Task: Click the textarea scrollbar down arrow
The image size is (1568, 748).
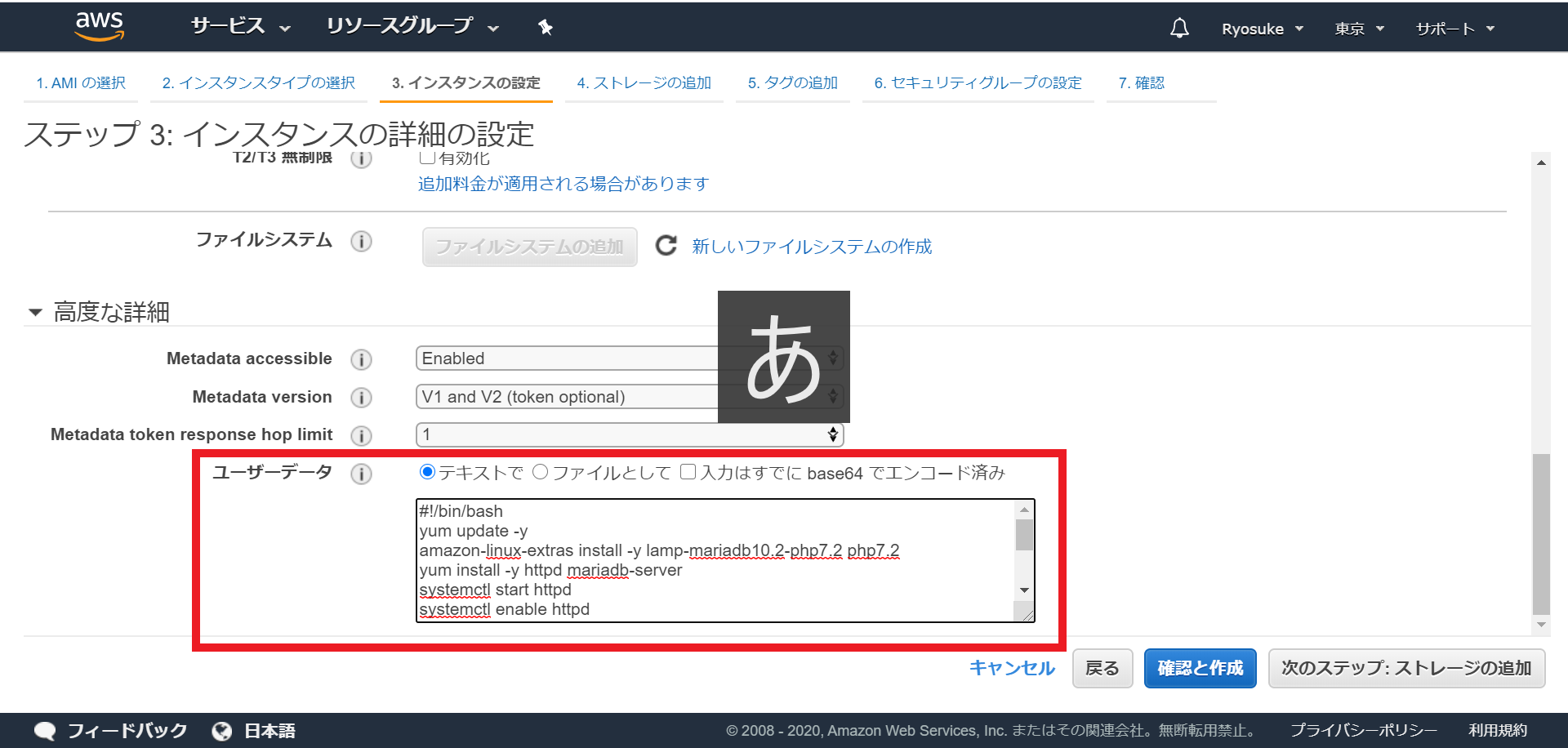Action: pyautogui.click(x=1024, y=590)
